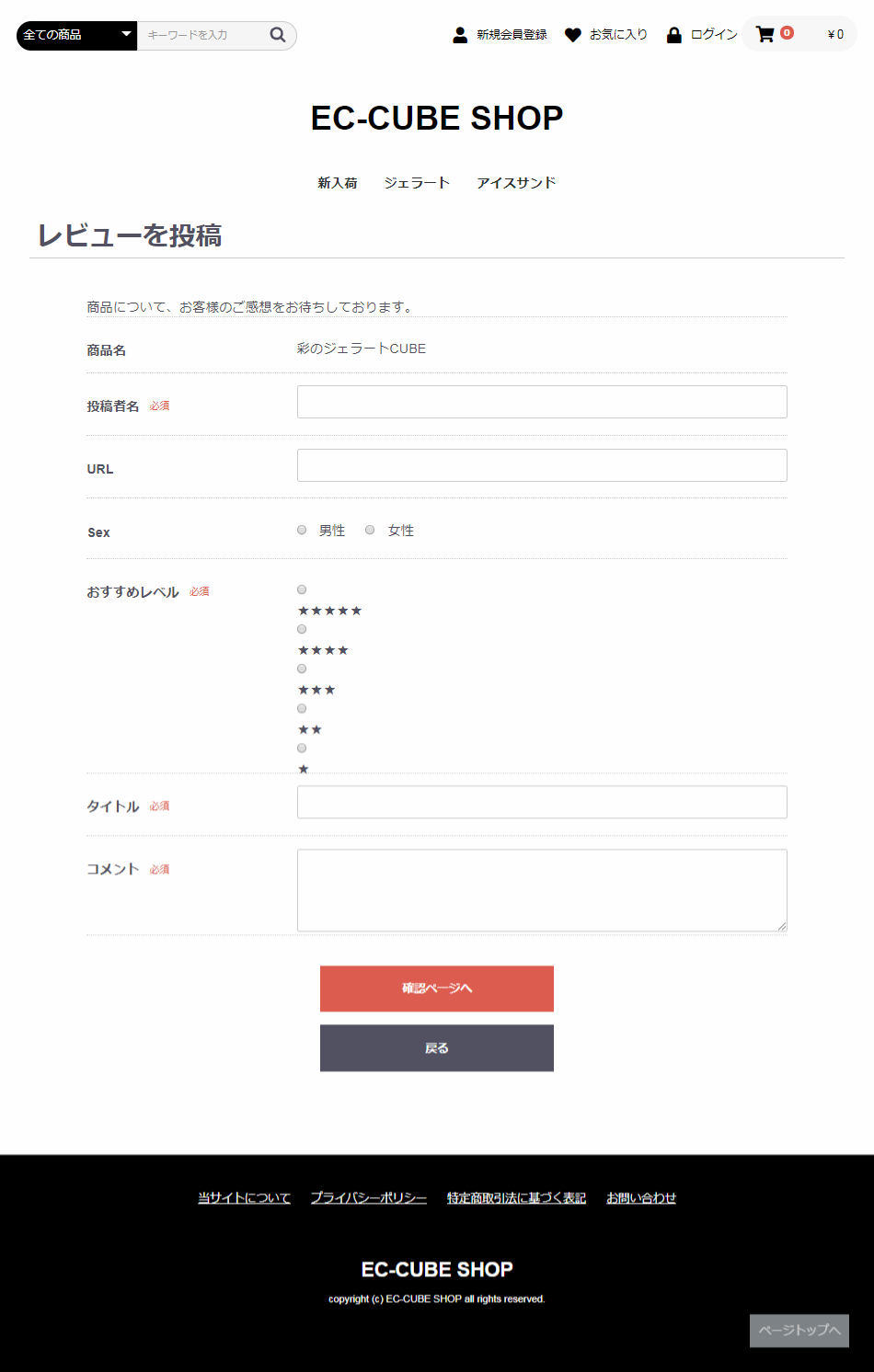Click the login padlock icon
Viewport: 874px width, 1372px height.
click(x=674, y=35)
